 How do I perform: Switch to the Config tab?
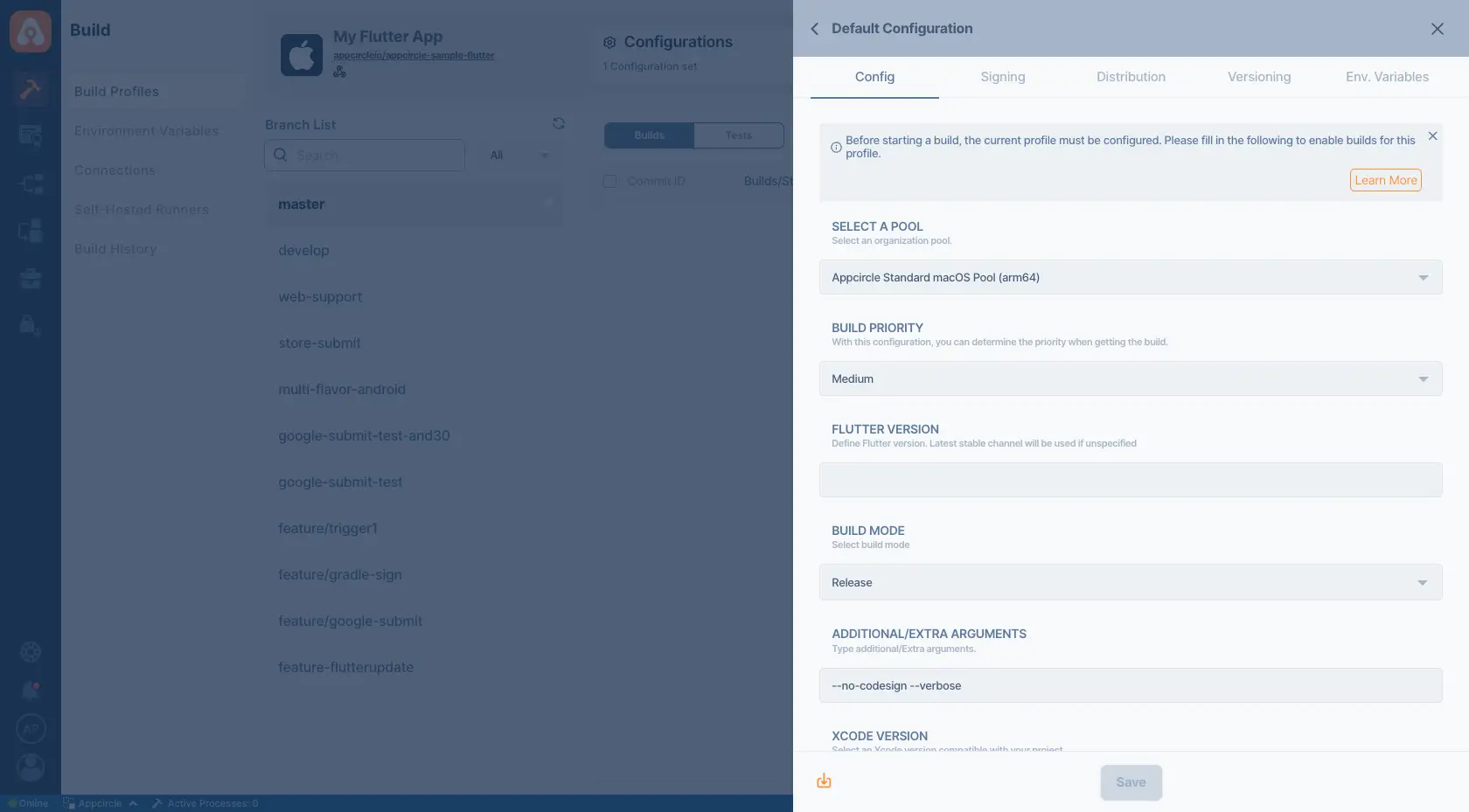click(x=874, y=77)
